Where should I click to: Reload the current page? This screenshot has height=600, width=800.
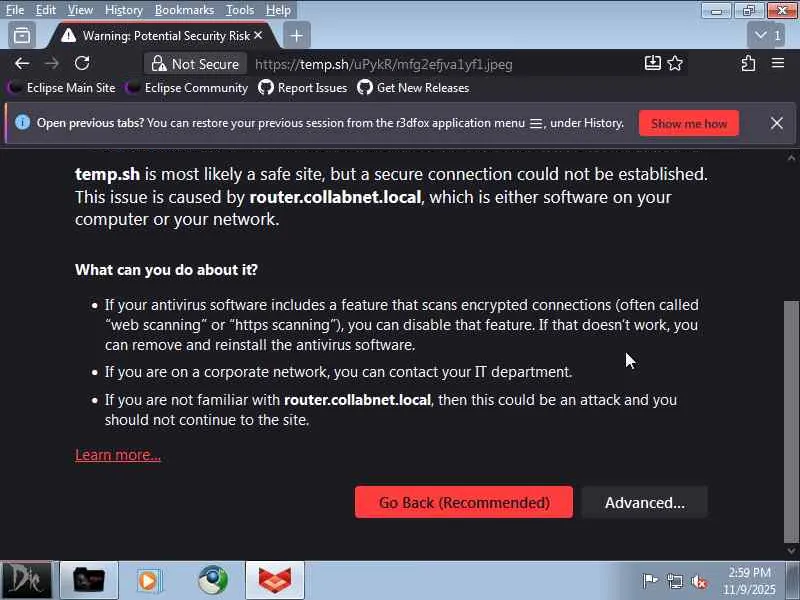tap(82, 64)
